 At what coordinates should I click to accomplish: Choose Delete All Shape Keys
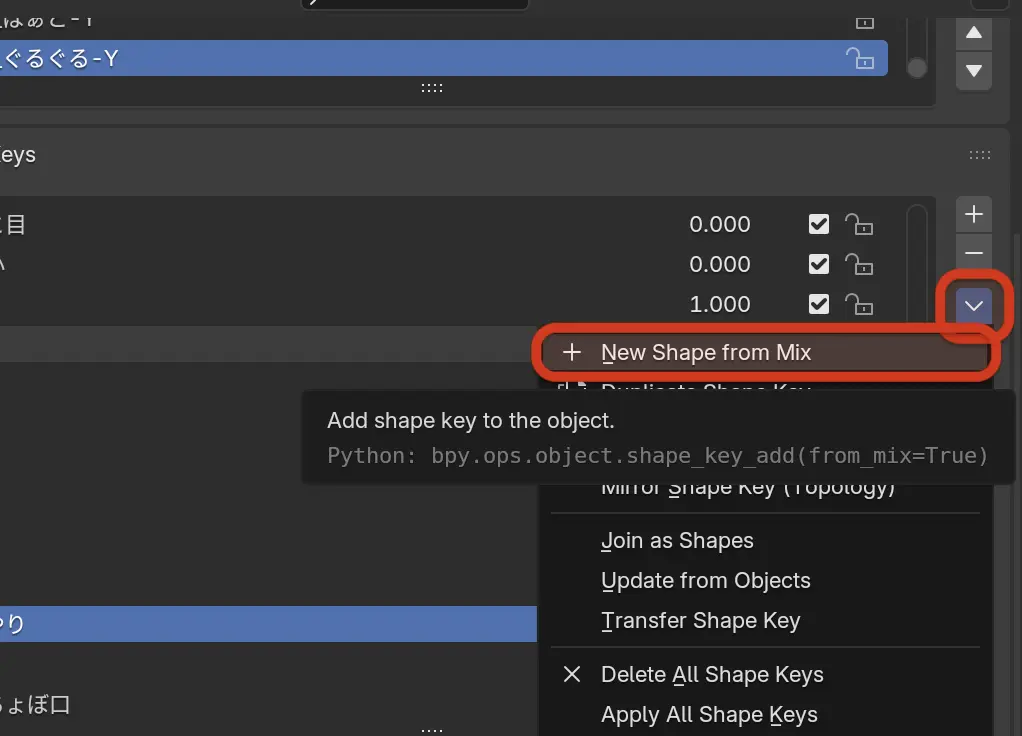click(766, 674)
